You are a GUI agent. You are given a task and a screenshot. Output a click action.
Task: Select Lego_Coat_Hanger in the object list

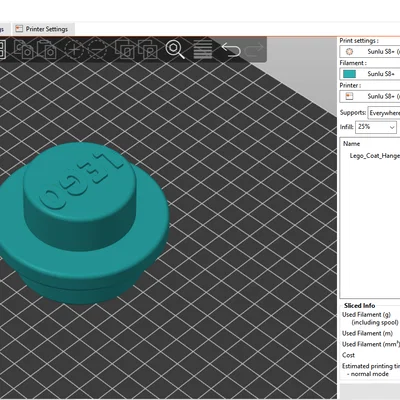[x=373, y=156]
